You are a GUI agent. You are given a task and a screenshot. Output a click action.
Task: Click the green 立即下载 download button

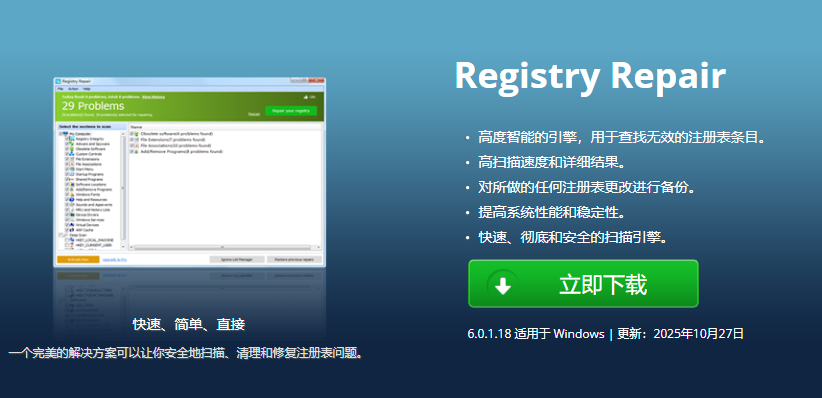583,284
